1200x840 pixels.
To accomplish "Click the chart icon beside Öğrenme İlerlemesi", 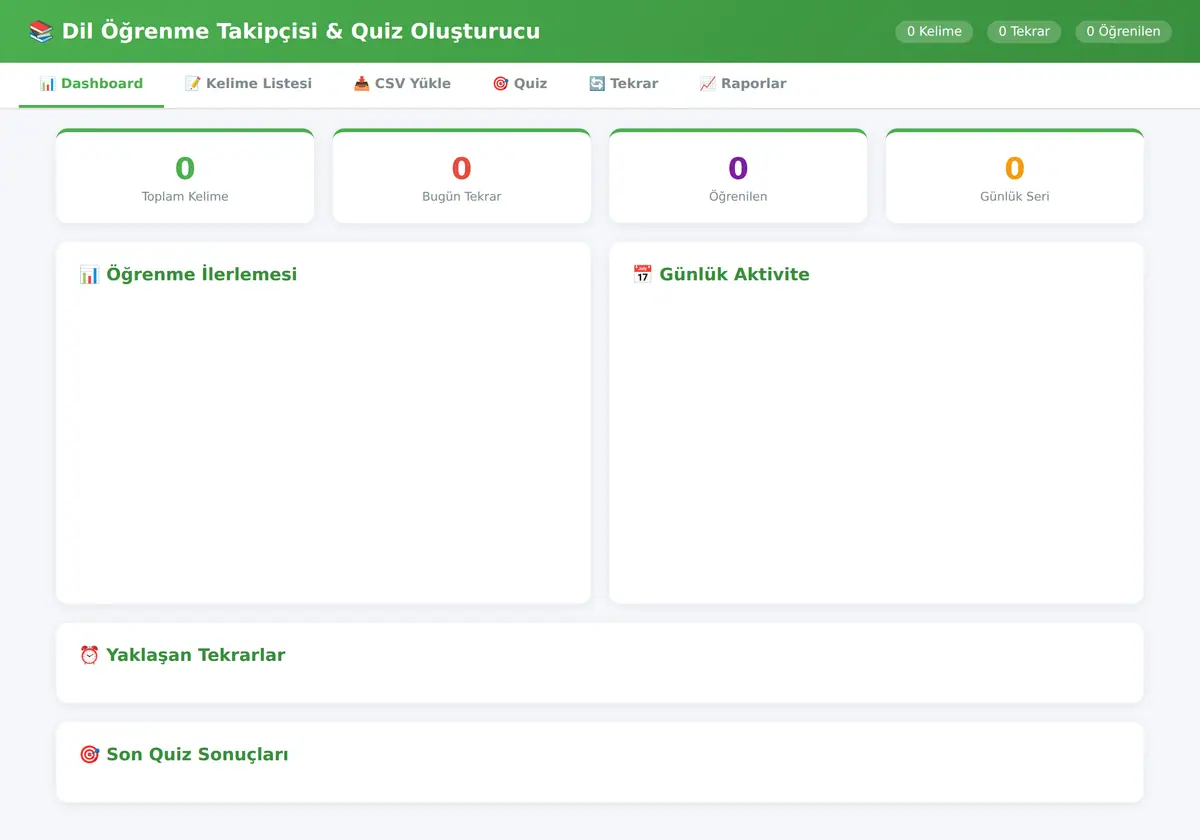I will [x=89, y=274].
